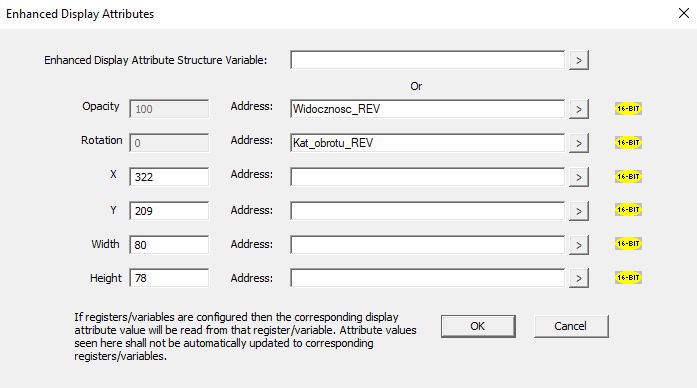Click the X value field showing 322
This screenshot has height=388, width=697.
tap(169, 176)
